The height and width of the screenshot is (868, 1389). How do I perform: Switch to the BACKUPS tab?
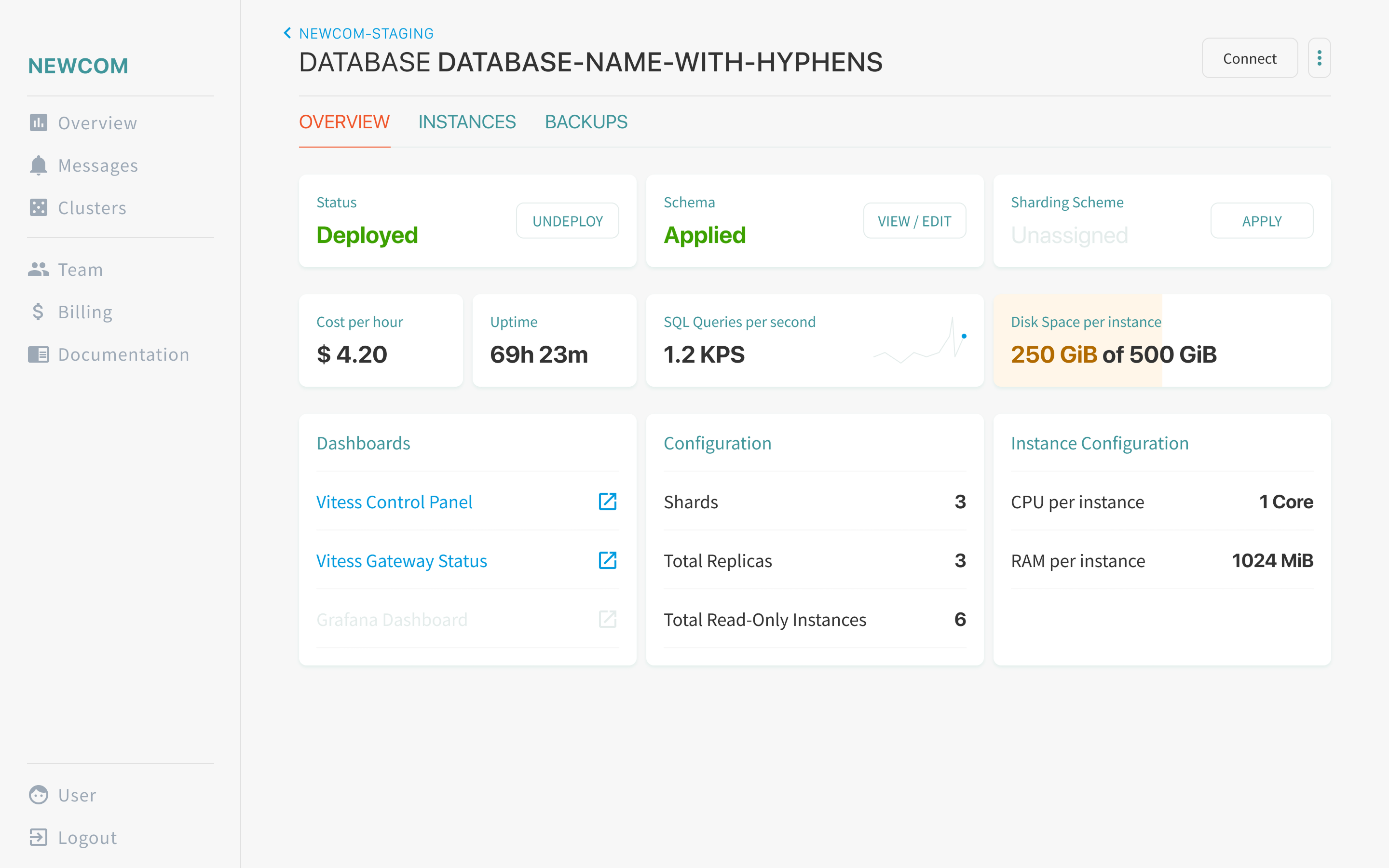(586, 122)
